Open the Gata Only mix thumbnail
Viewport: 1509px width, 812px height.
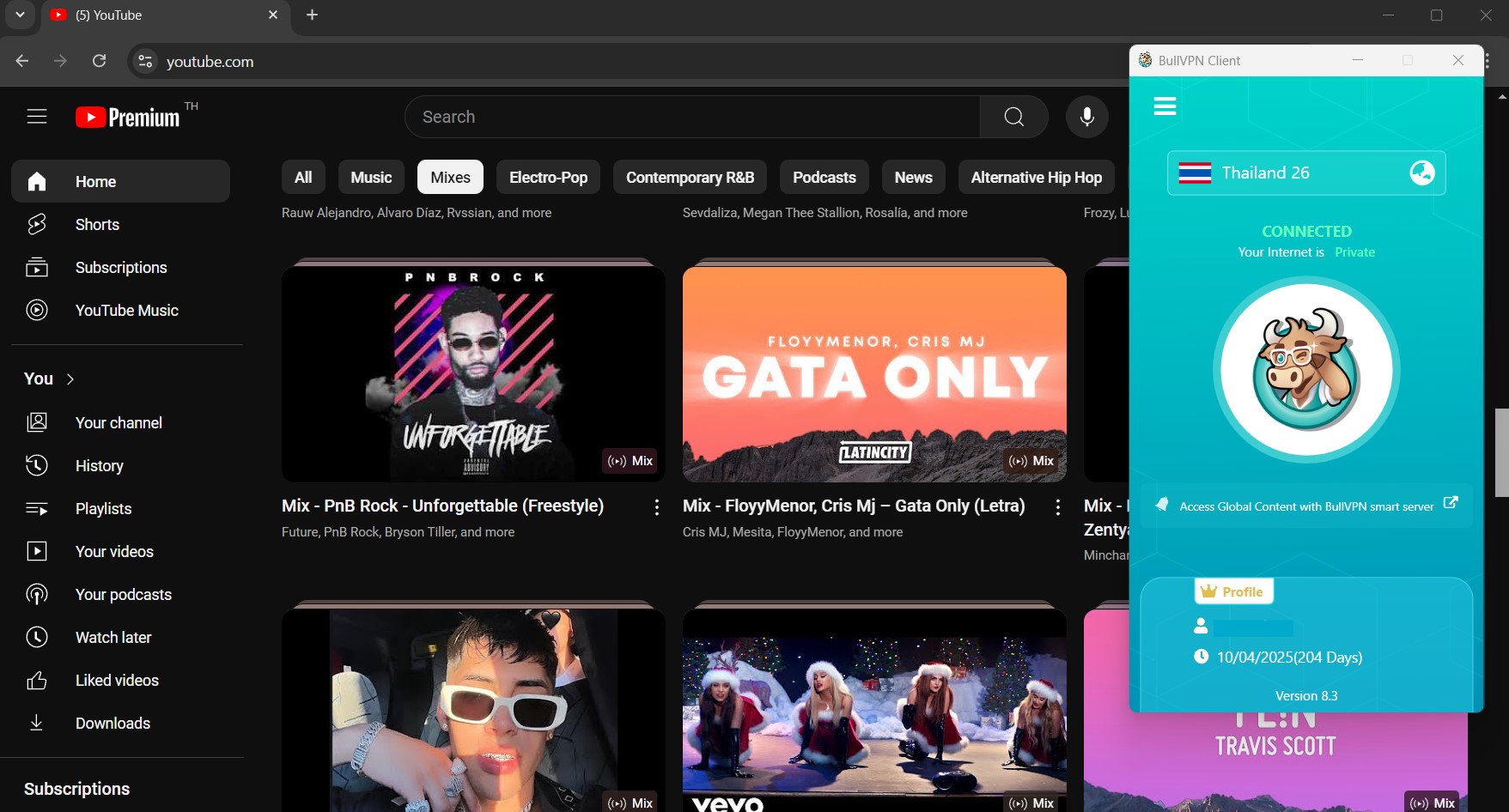click(874, 374)
